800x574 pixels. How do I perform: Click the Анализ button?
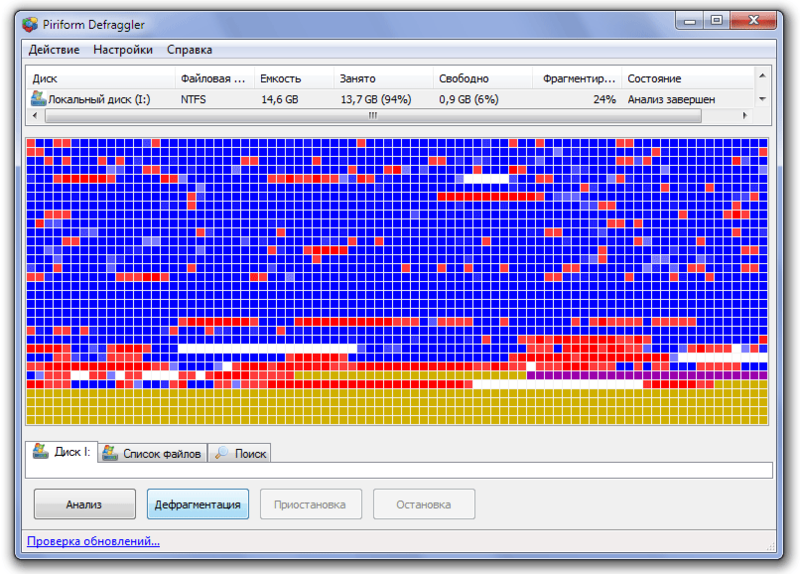(x=85, y=504)
